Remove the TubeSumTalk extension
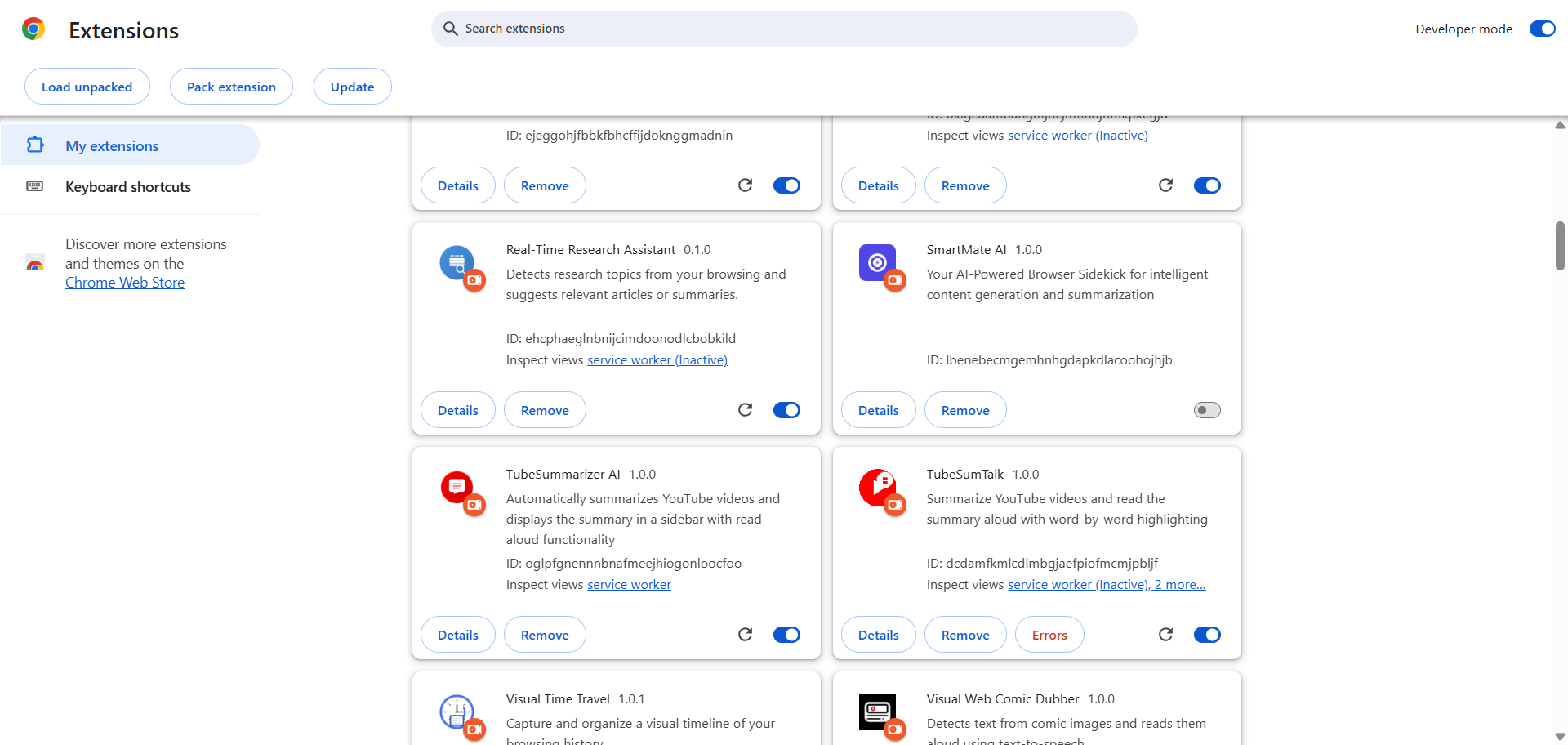1568x745 pixels. (x=965, y=635)
